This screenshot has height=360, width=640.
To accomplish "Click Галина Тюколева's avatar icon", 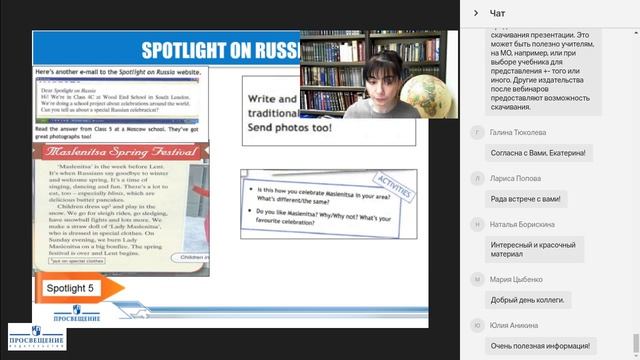I will pos(477,132).
